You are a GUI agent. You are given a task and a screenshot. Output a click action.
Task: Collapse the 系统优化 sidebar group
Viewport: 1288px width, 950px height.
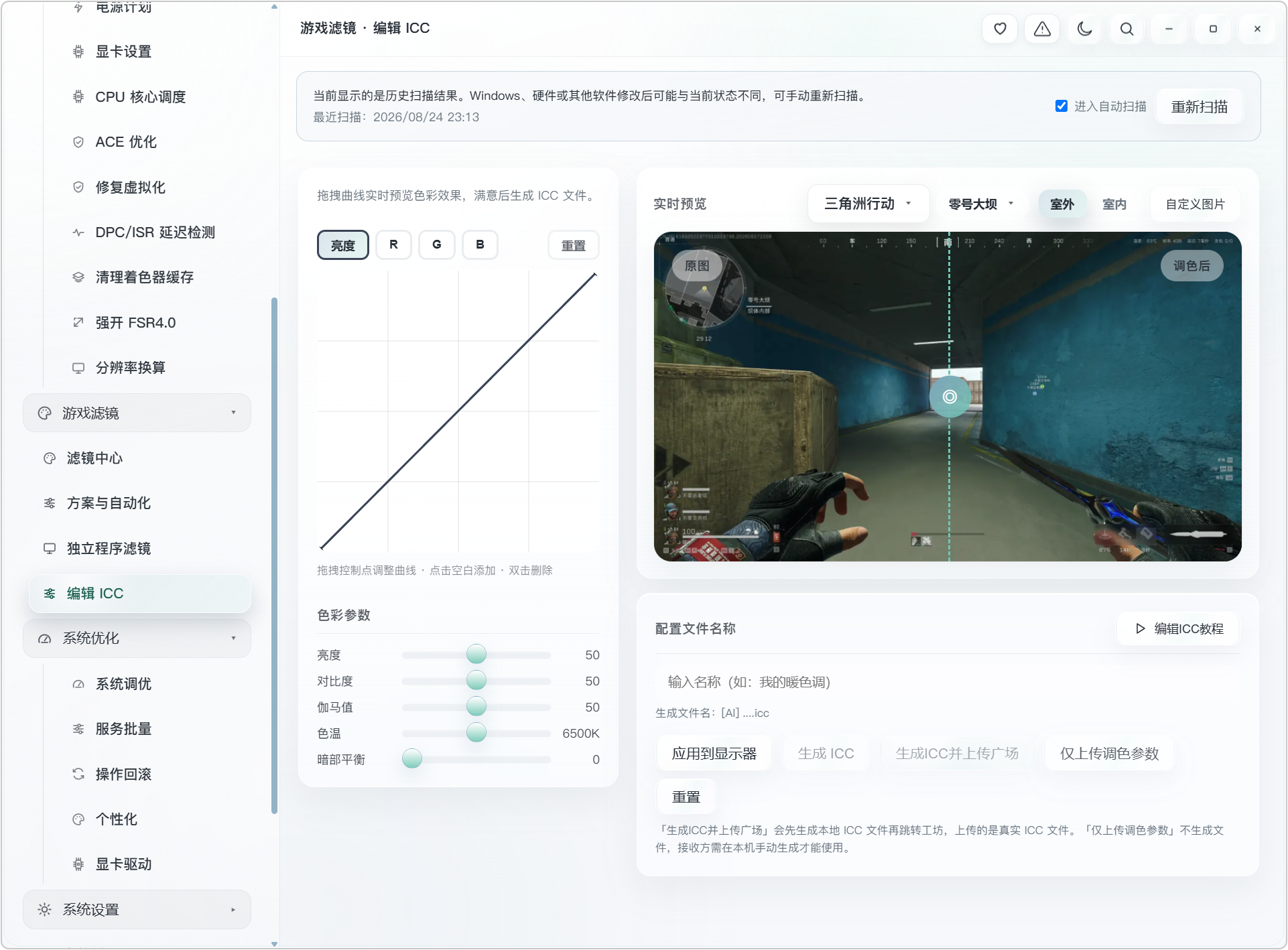137,638
